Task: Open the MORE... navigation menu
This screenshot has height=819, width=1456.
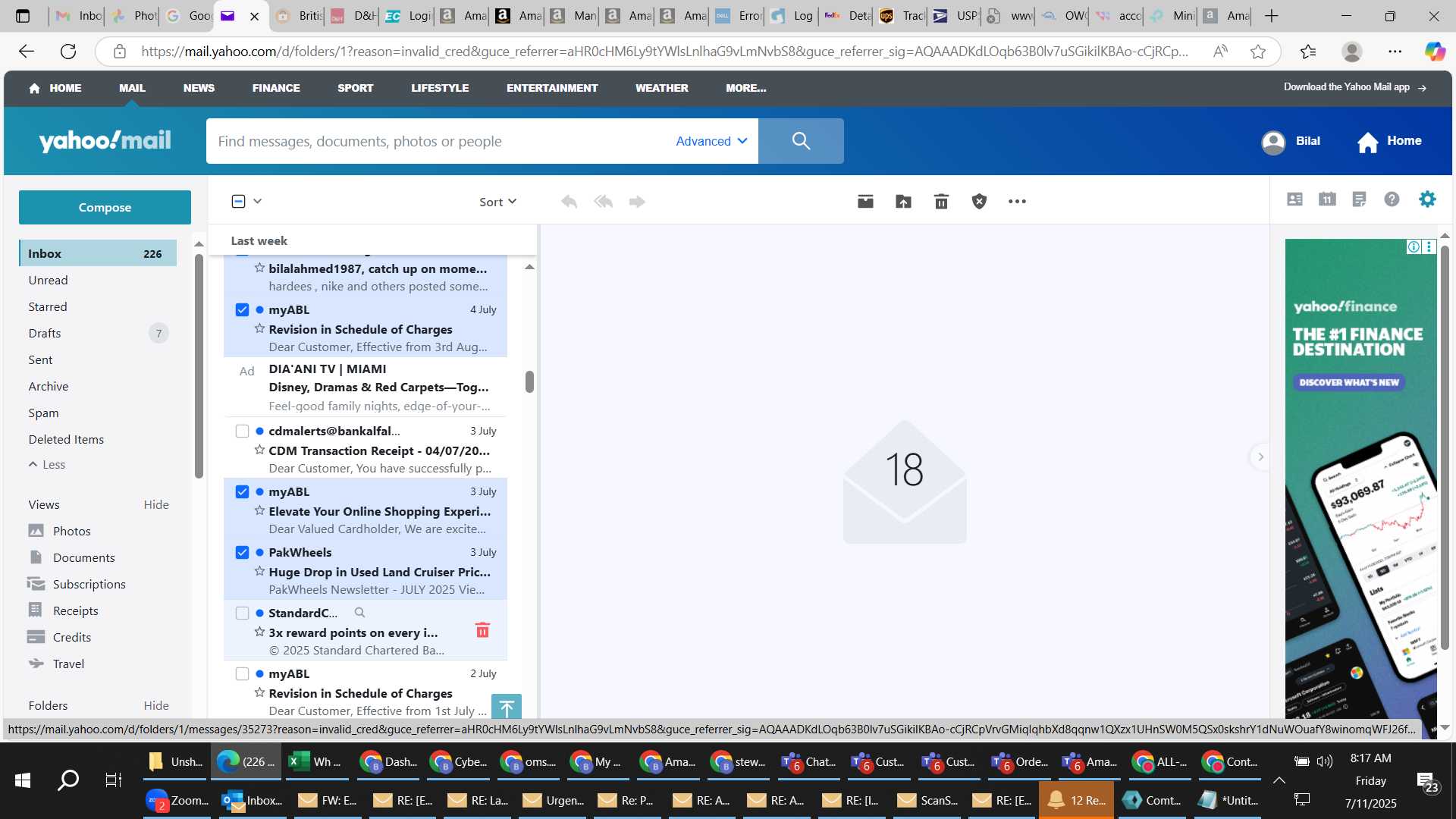Action: coord(745,88)
